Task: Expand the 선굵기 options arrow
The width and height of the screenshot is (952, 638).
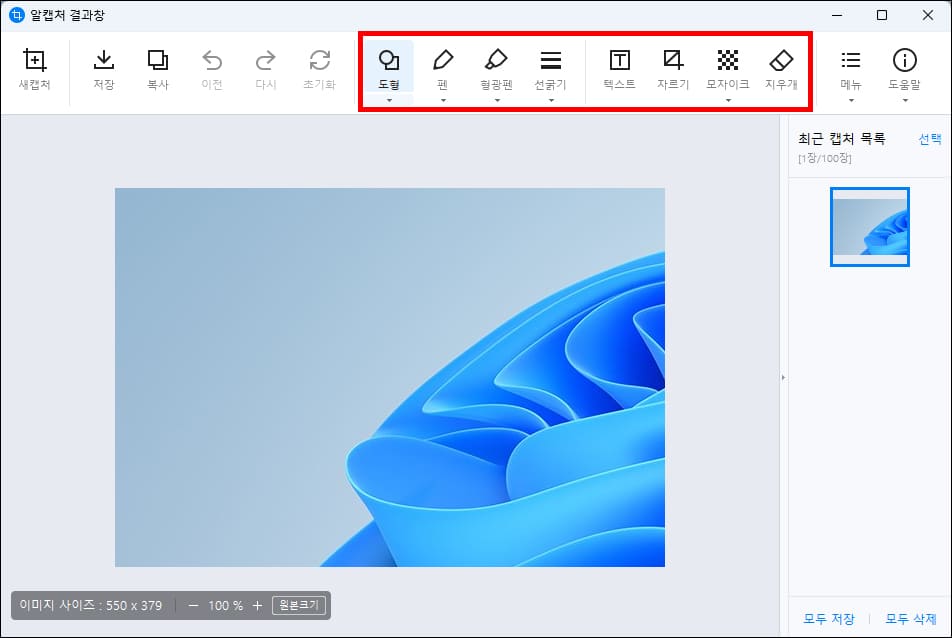Action: point(551,101)
